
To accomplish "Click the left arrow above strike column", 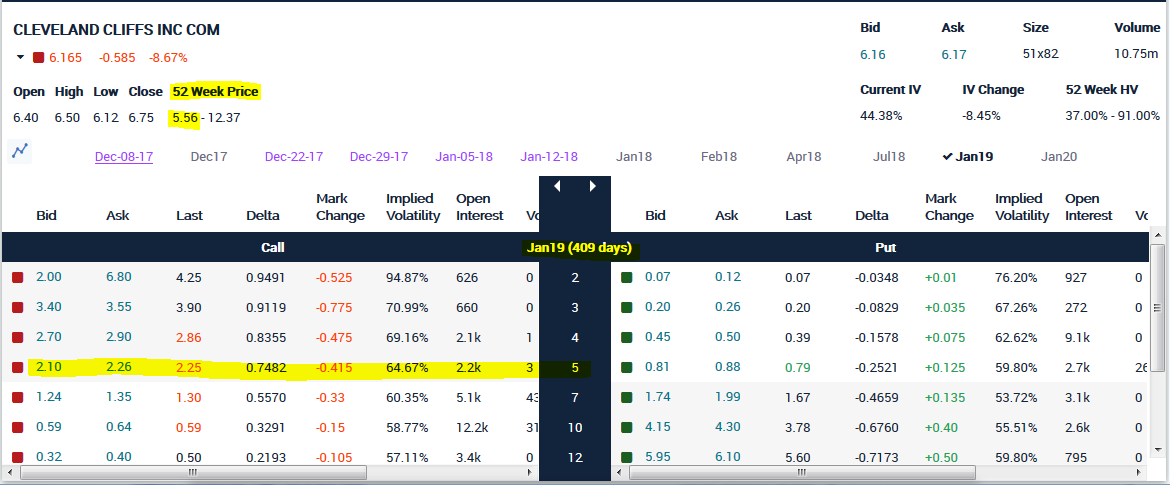I will click(557, 187).
